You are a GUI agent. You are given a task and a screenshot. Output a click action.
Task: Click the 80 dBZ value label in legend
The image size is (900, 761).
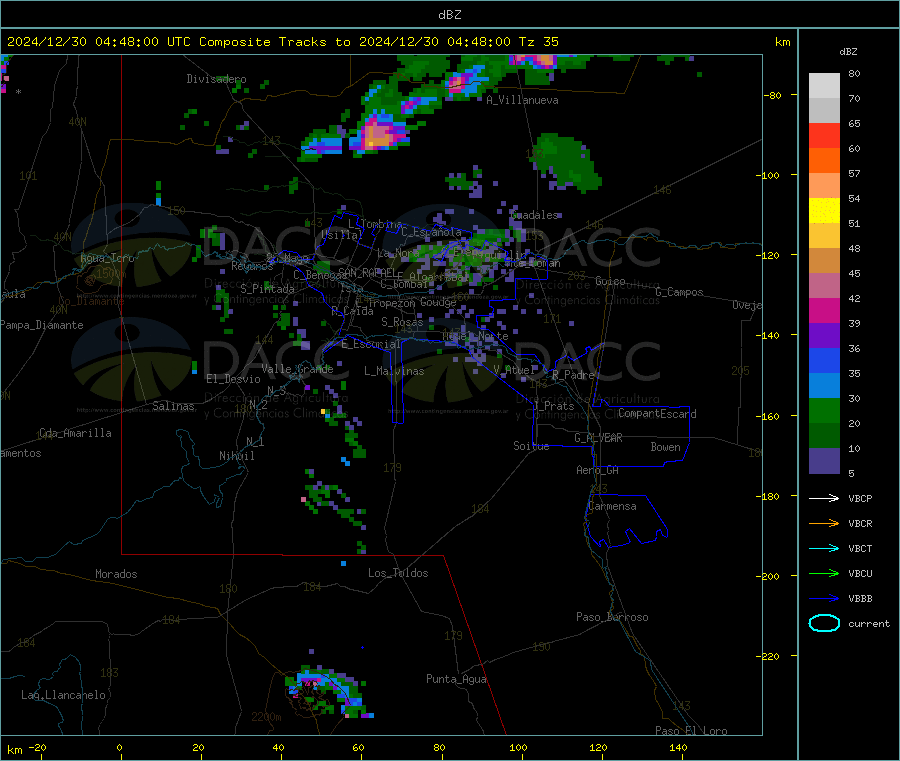point(854,73)
